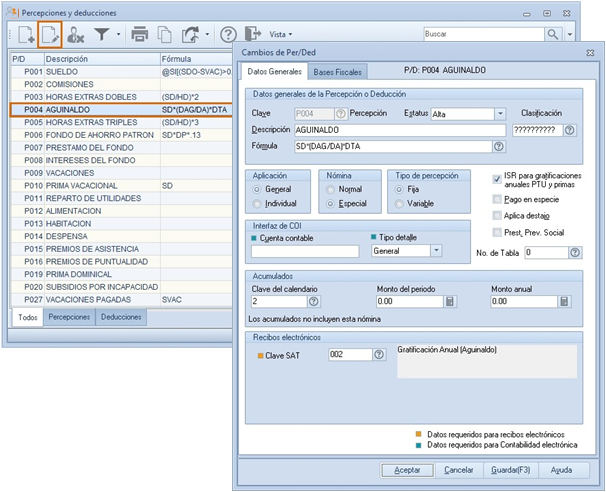This screenshot has width=606, height=492.
Task: Select the Todos tab
Action: (x=28, y=317)
